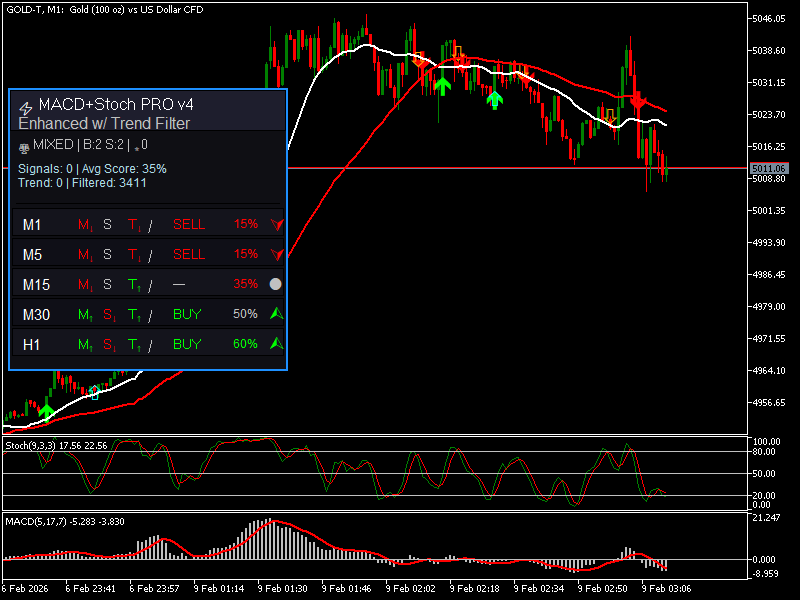This screenshot has width=800, height=600.
Task: Click the 21.247 value on MACD axis
Action: (x=766, y=517)
